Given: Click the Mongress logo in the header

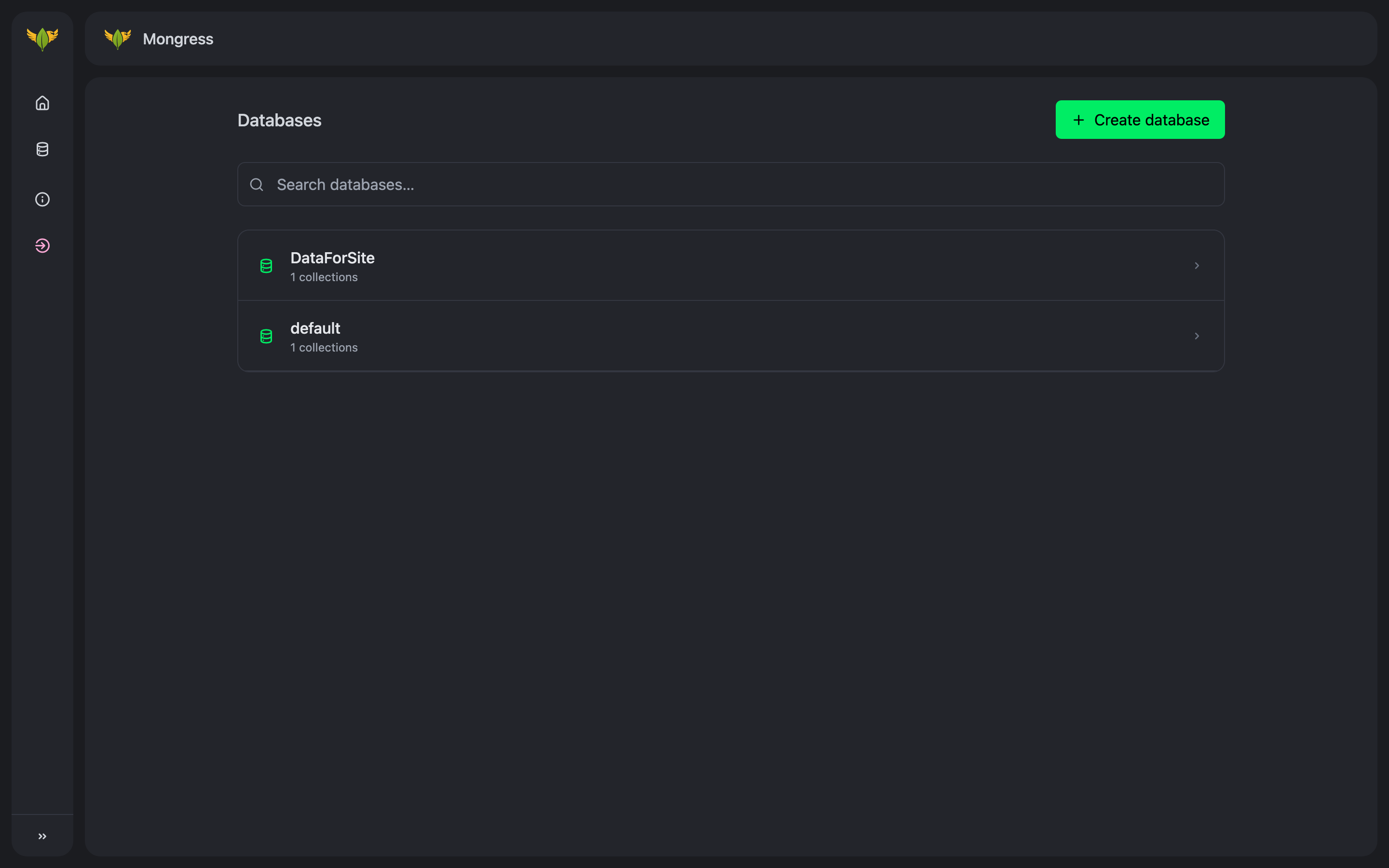Looking at the screenshot, I should 118,39.
